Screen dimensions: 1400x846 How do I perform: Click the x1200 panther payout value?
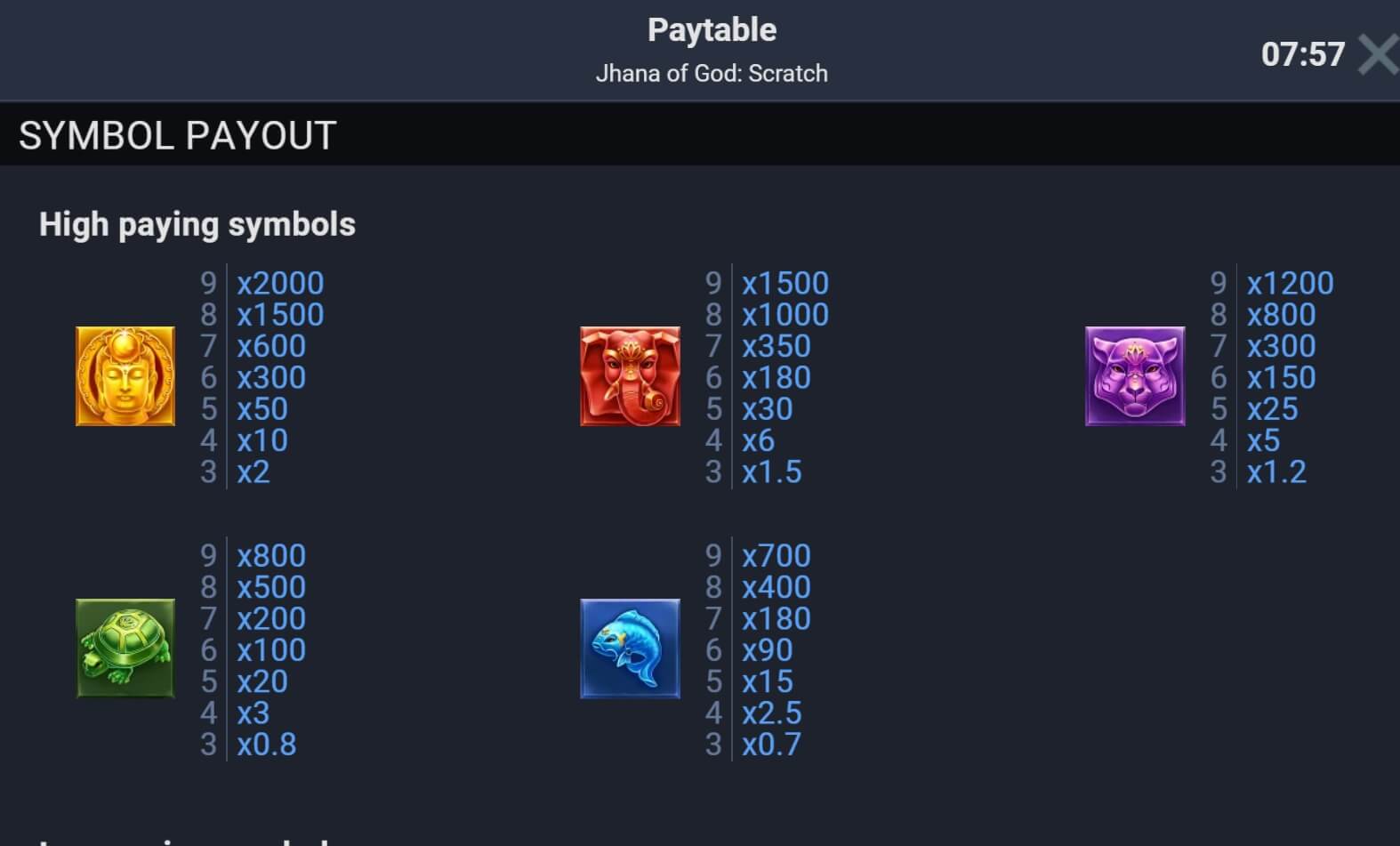click(1290, 283)
